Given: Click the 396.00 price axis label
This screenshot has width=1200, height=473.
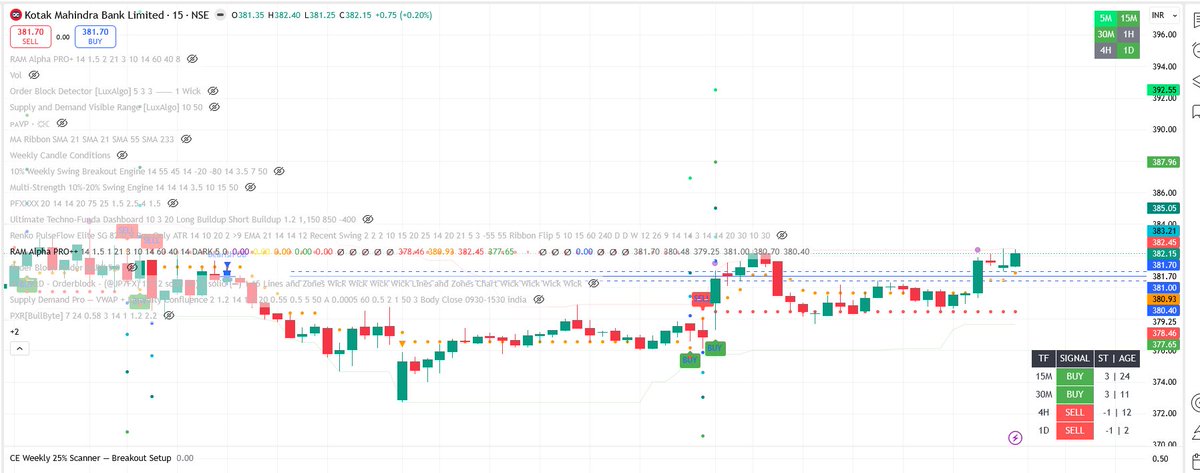Looking at the screenshot, I should (1165, 35).
